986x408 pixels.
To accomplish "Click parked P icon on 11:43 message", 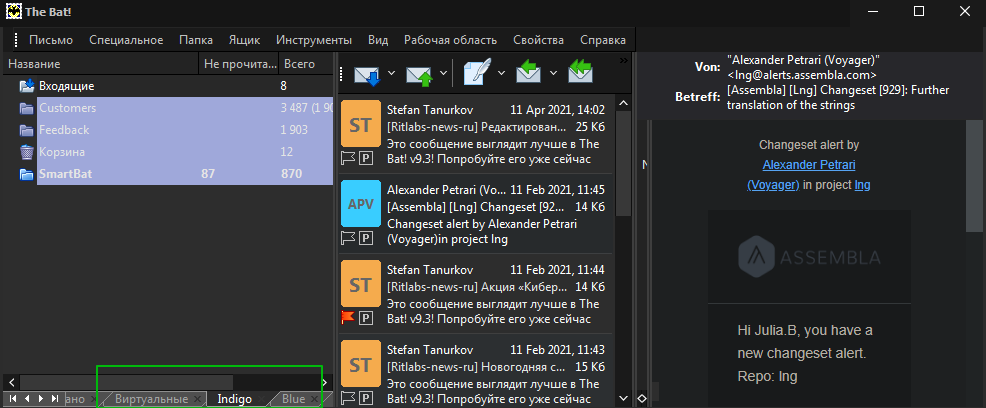I will click(x=365, y=398).
